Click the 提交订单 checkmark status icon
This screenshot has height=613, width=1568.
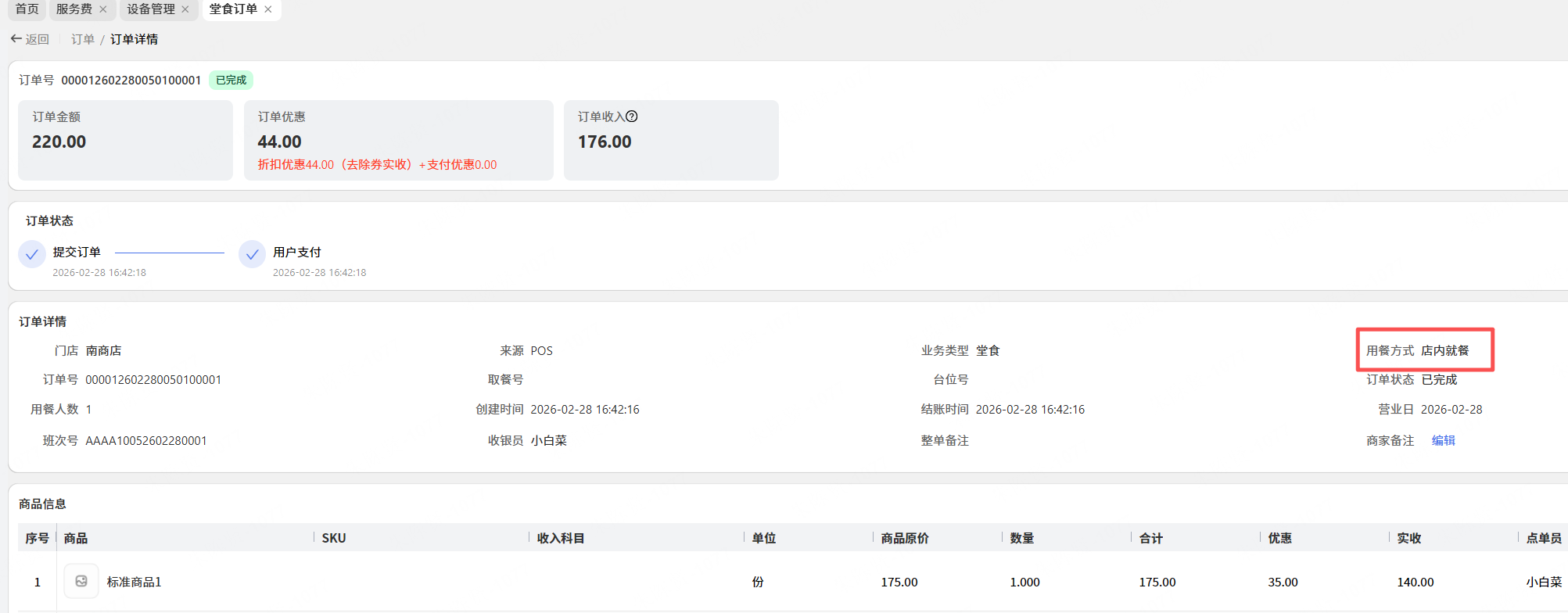(32, 254)
